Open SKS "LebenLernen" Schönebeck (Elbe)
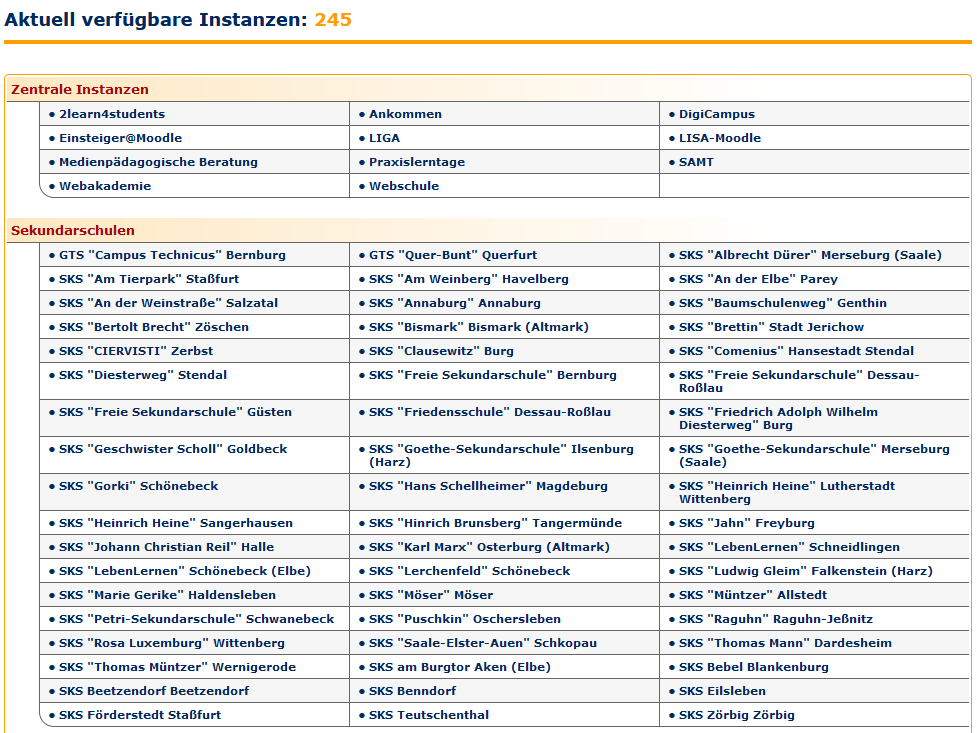Image resolution: width=978 pixels, height=733 pixels. tap(185, 571)
